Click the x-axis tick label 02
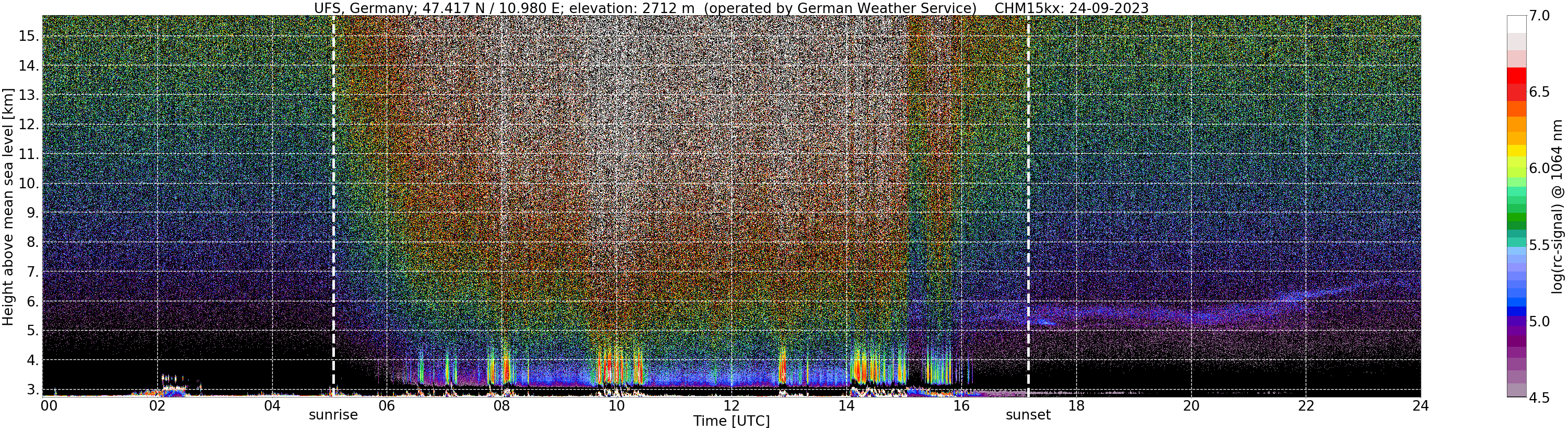The image size is (1568, 431). 157,405
